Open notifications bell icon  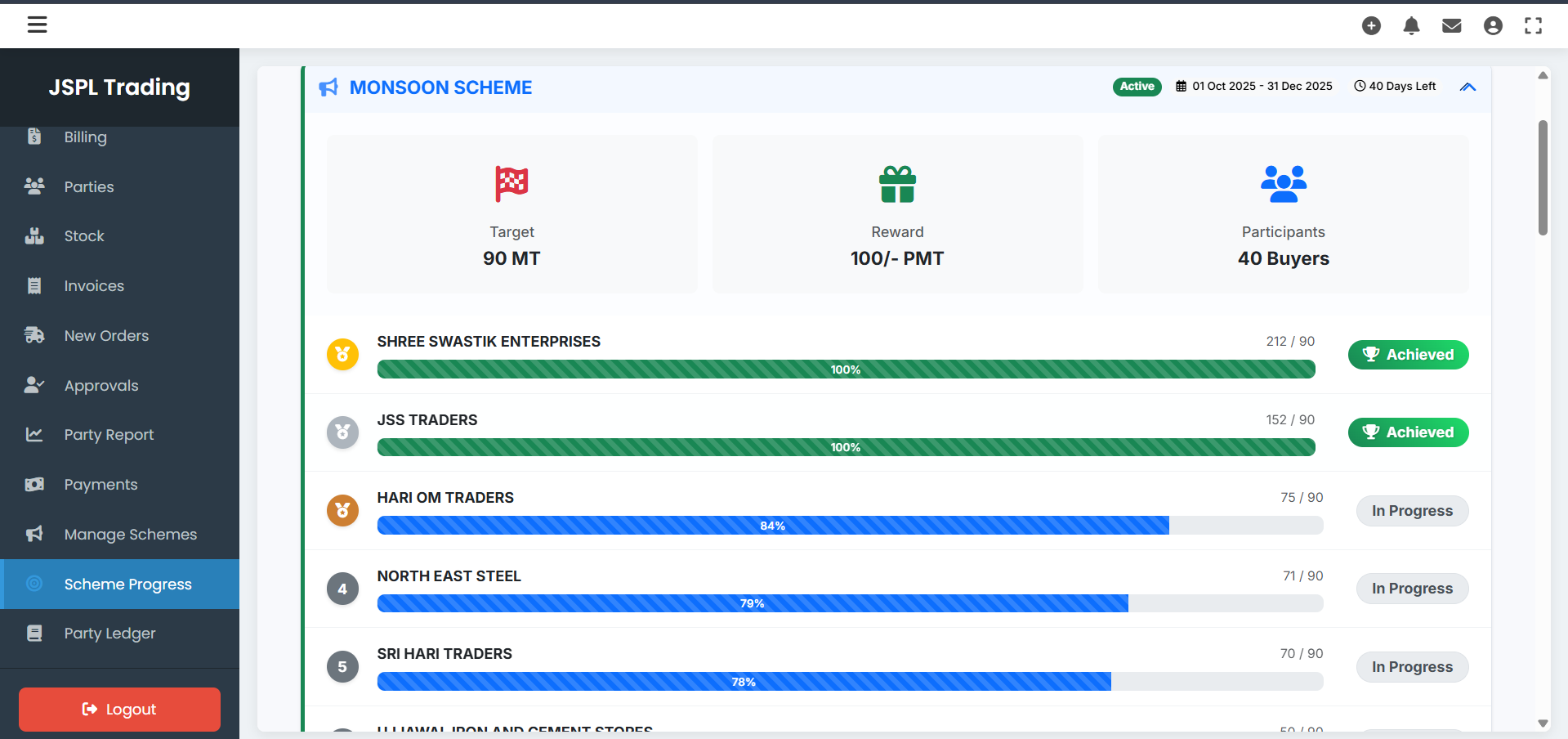click(1411, 26)
